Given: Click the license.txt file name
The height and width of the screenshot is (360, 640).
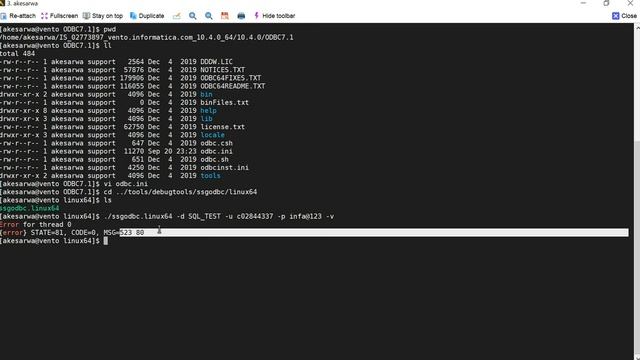Looking at the screenshot, I should tap(222, 127).
